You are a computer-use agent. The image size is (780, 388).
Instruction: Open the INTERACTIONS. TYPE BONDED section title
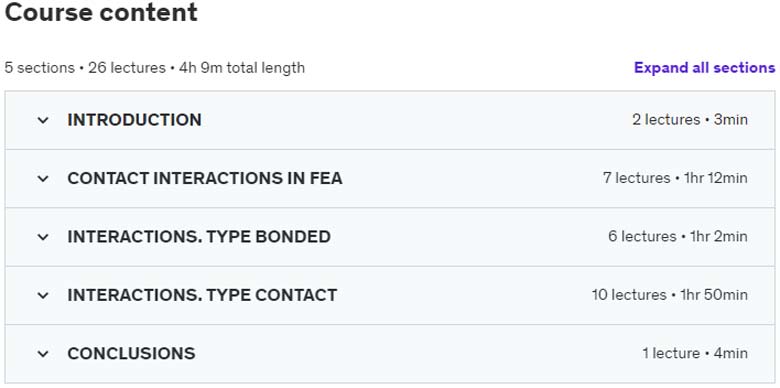199,237
